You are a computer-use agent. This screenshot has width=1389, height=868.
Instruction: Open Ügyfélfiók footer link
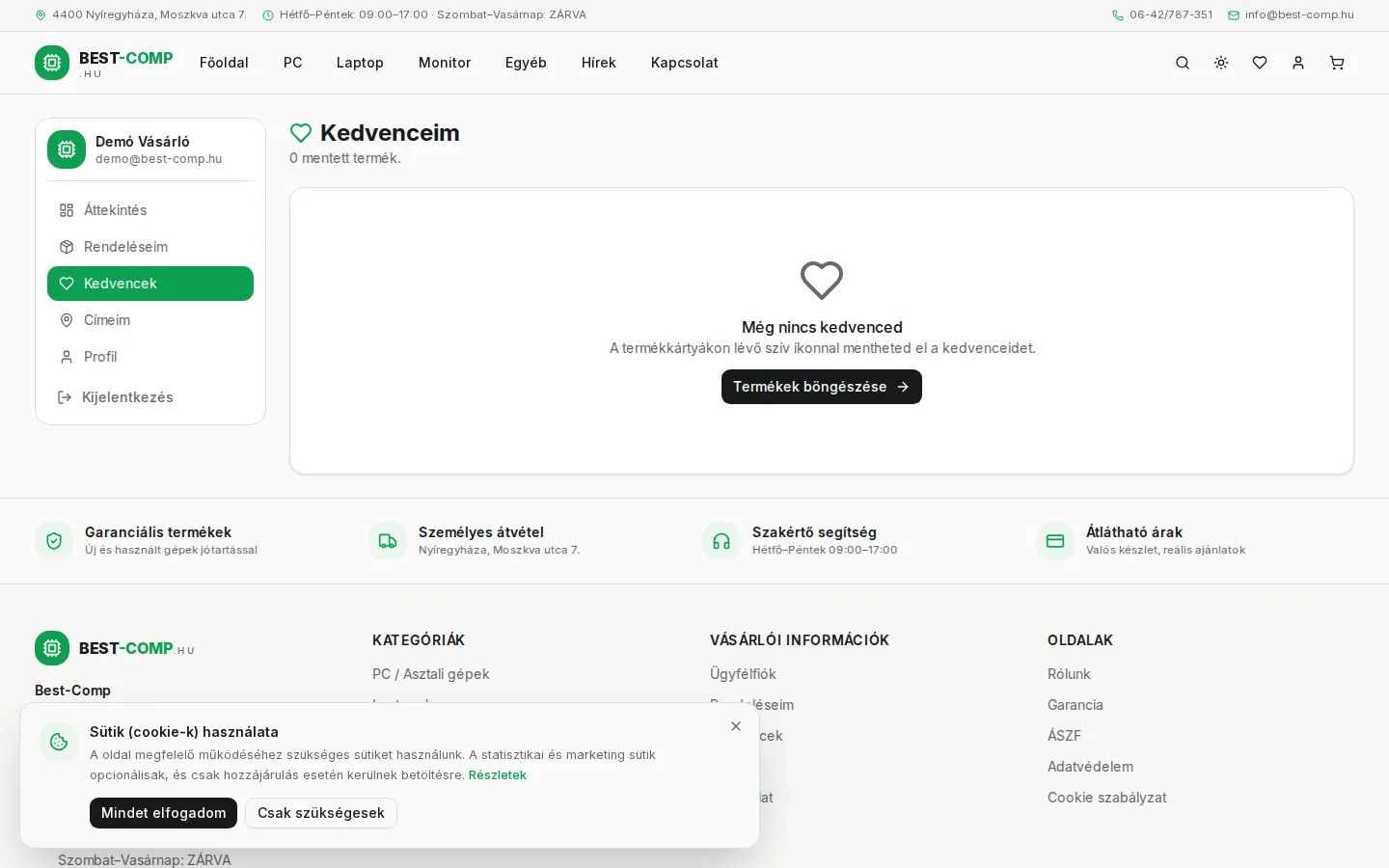tap(743, 674)
